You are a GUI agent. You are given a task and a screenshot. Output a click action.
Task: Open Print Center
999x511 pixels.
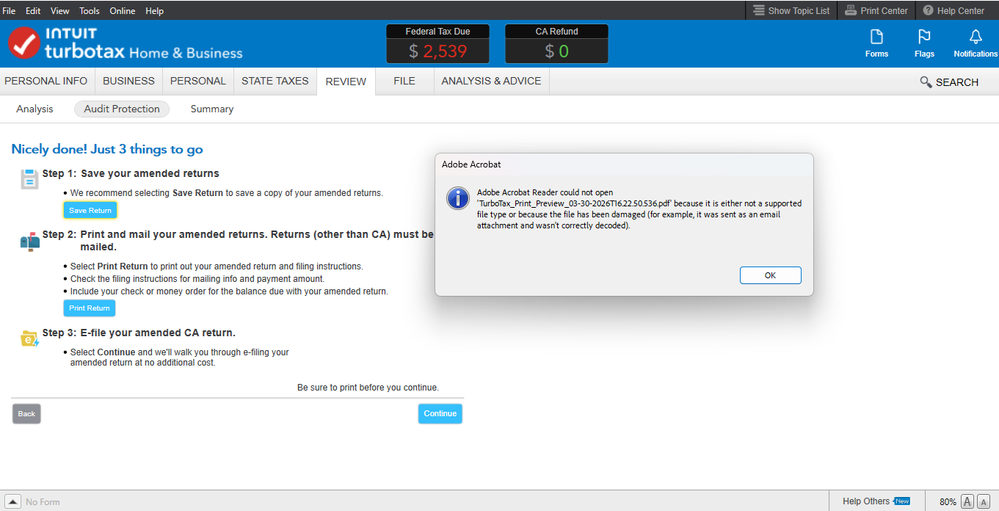coord(876,11)
